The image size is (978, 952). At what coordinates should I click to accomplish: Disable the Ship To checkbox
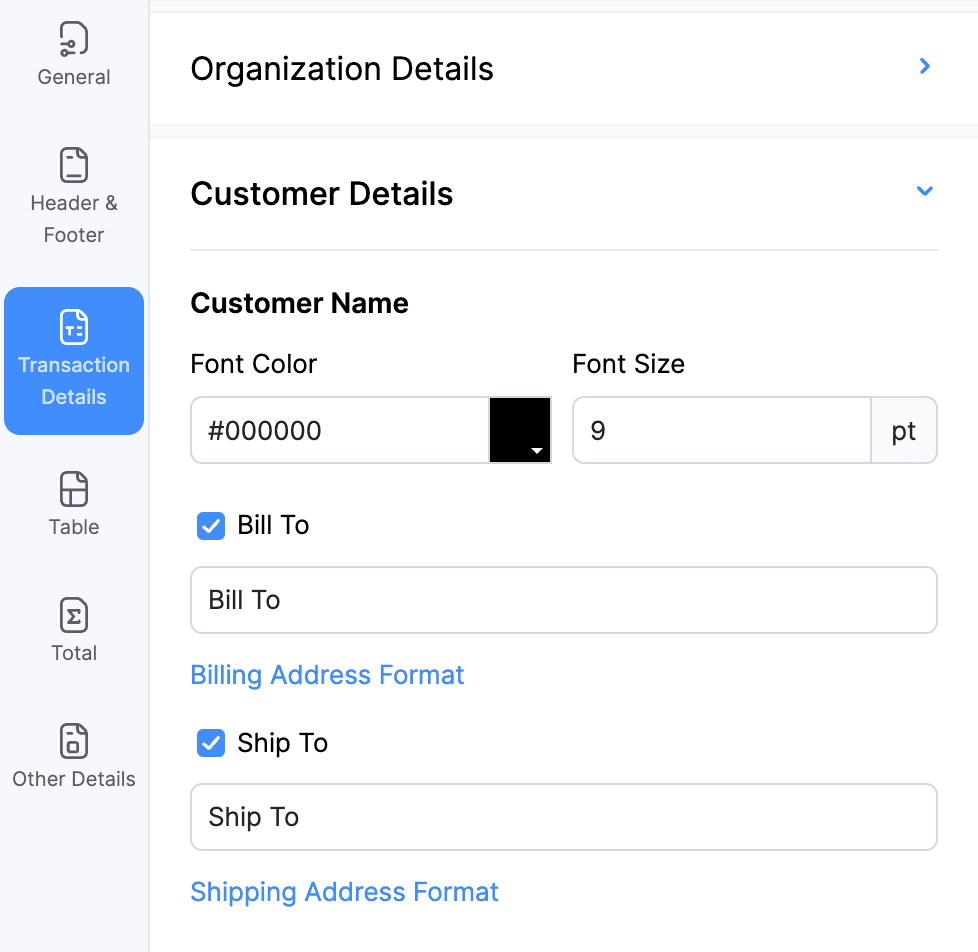pos(210,743)
